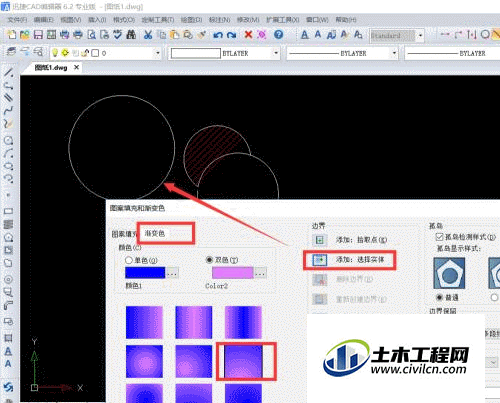The height and width of the screenshot is (403, 500).
Task: Switch to the 图纸1.dwg document tab
Action: point(51,68)
